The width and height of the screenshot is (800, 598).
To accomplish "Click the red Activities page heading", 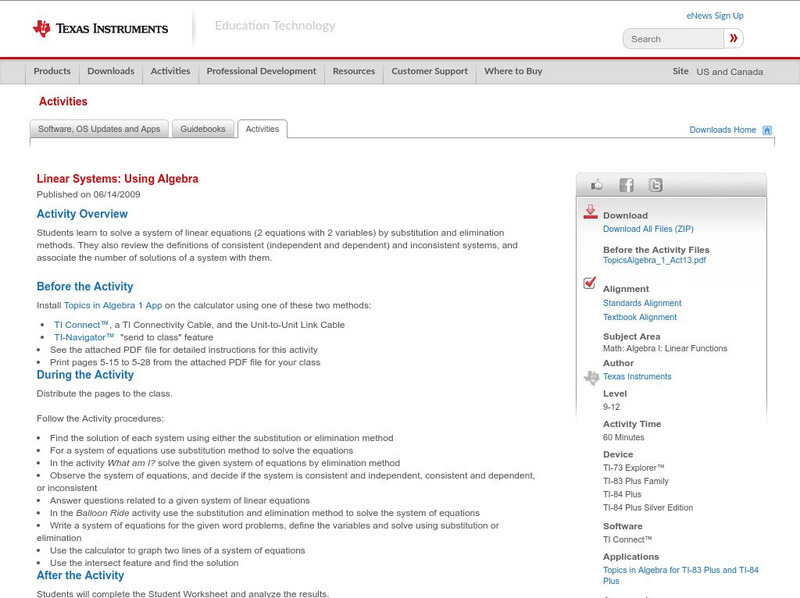I will 63,102.
